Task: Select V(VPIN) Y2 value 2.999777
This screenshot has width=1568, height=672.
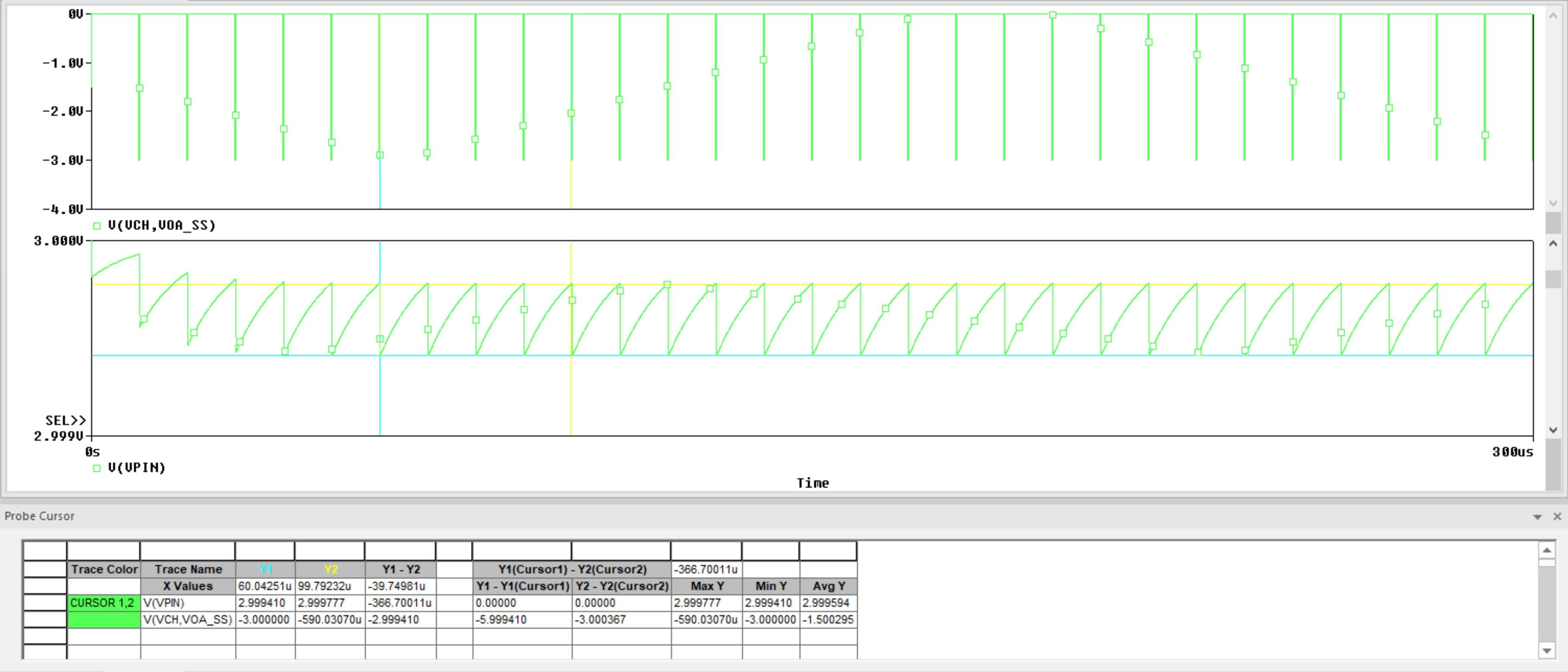Action: 331,603
